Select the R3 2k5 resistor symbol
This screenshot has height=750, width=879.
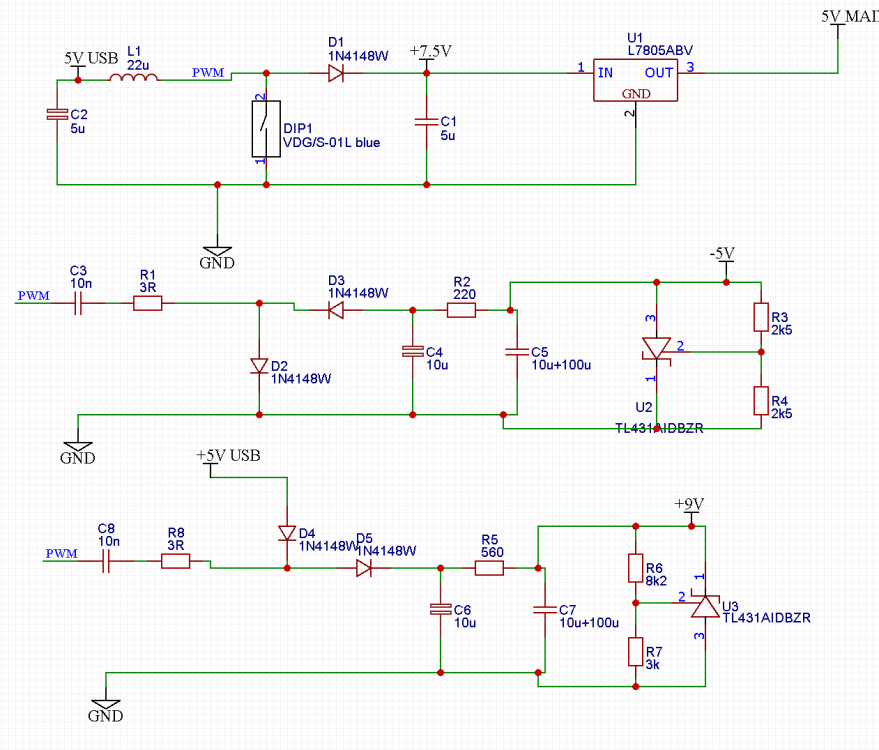761,317
